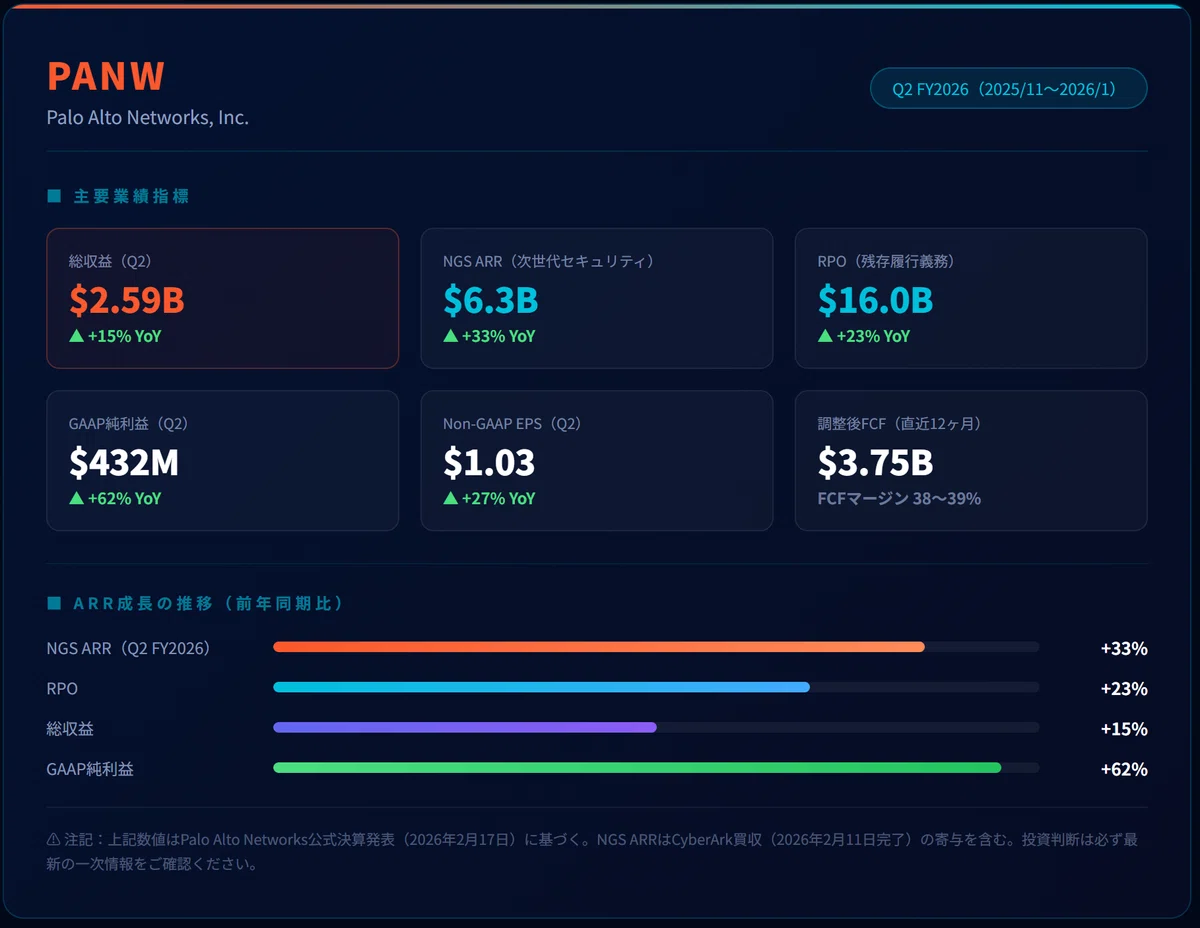Image resolution: width=1200 pixels, height=928 pixels.
Task: Click the green up-triangle in the 総収益 card
Action: pyautogui.click(x=76, y=336)
